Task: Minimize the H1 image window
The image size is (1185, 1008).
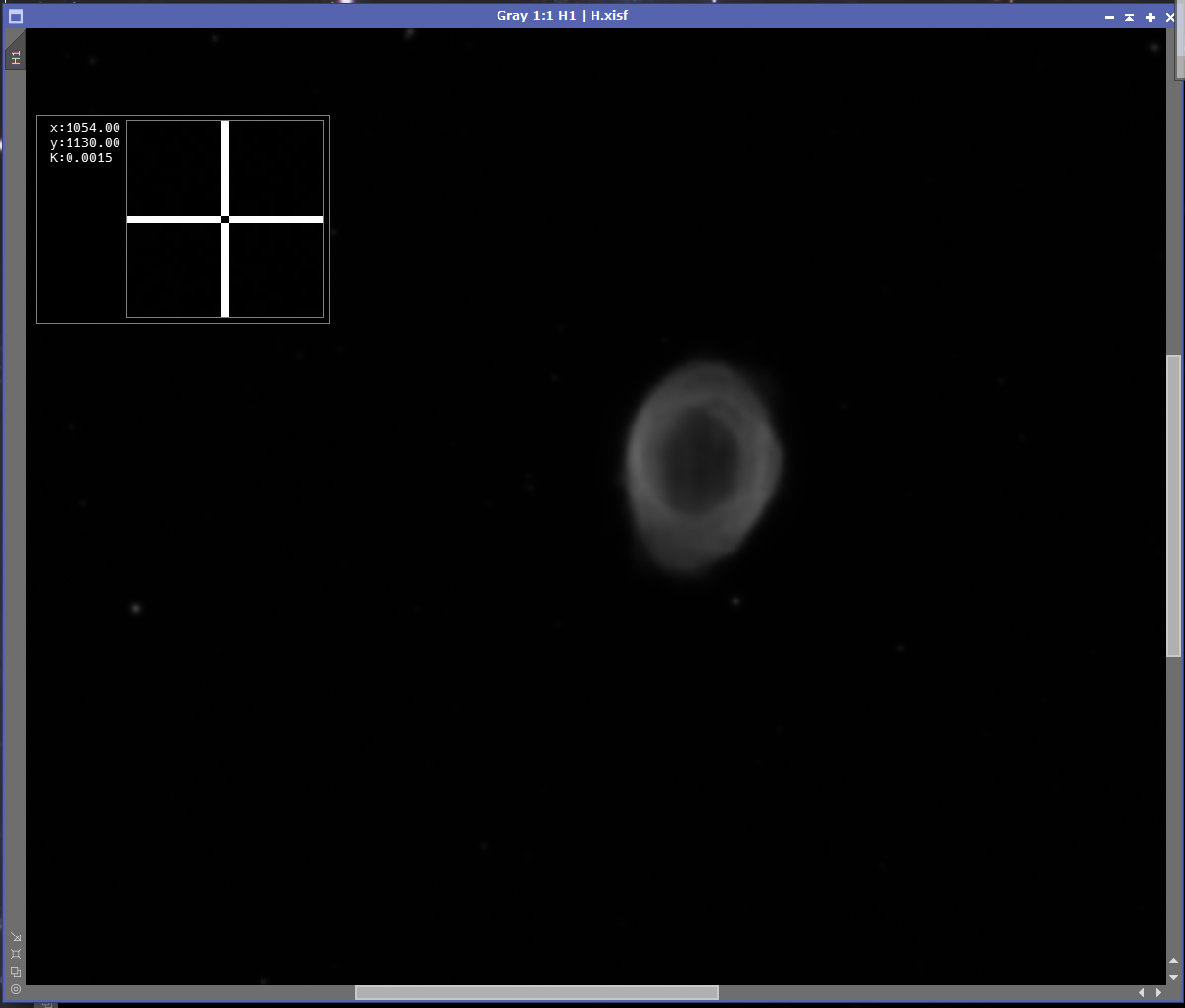Action: 1109,17
